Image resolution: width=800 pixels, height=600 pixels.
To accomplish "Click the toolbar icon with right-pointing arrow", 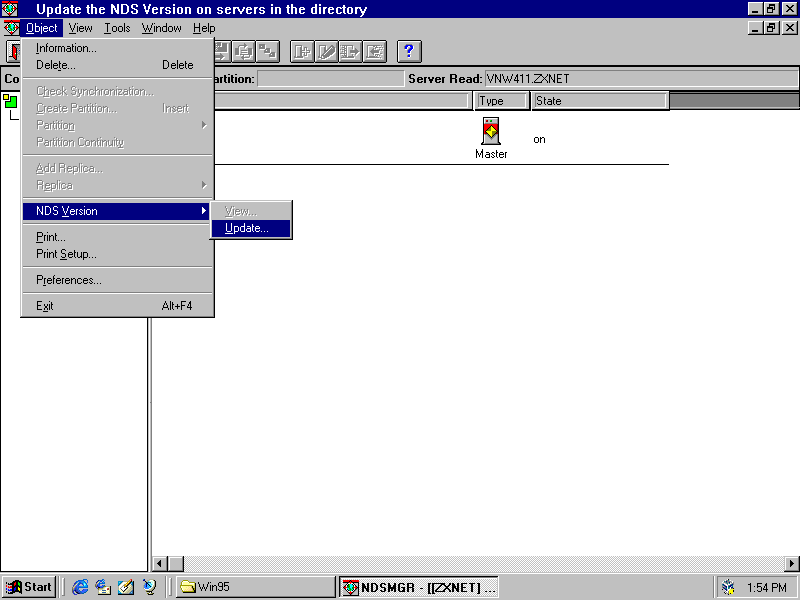I will pos(351,52).
